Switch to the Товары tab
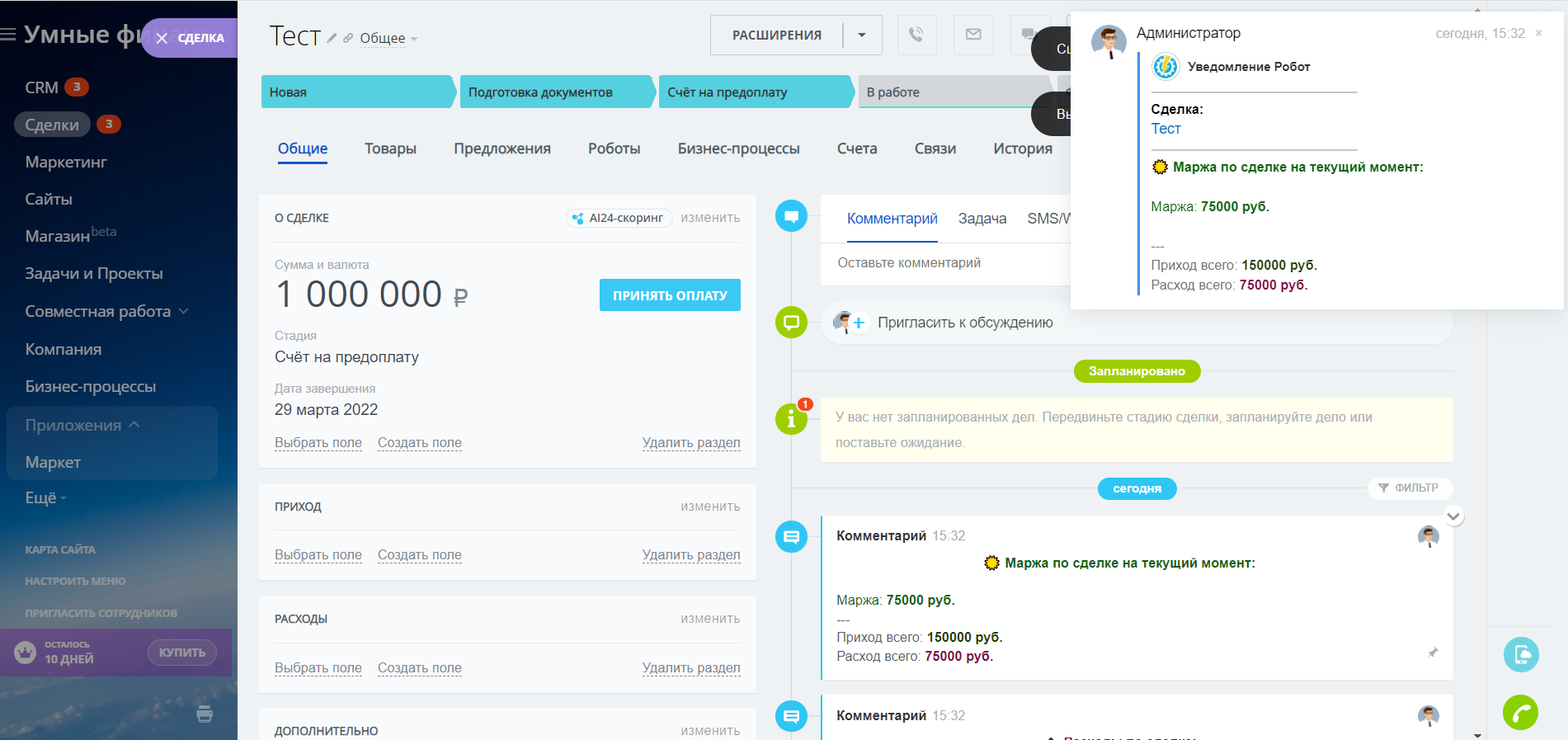Image resolution: width=1568 pixels, height=740 pixels. pyautogui.click(x=390, y=148)
